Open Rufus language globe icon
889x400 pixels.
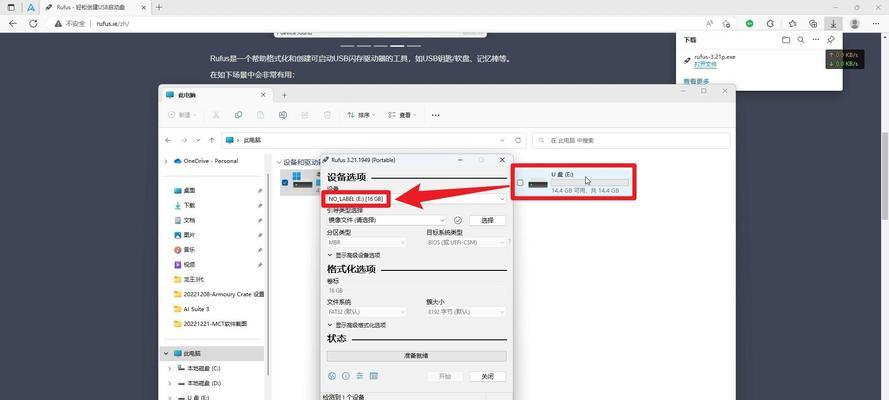click(332, 376)
